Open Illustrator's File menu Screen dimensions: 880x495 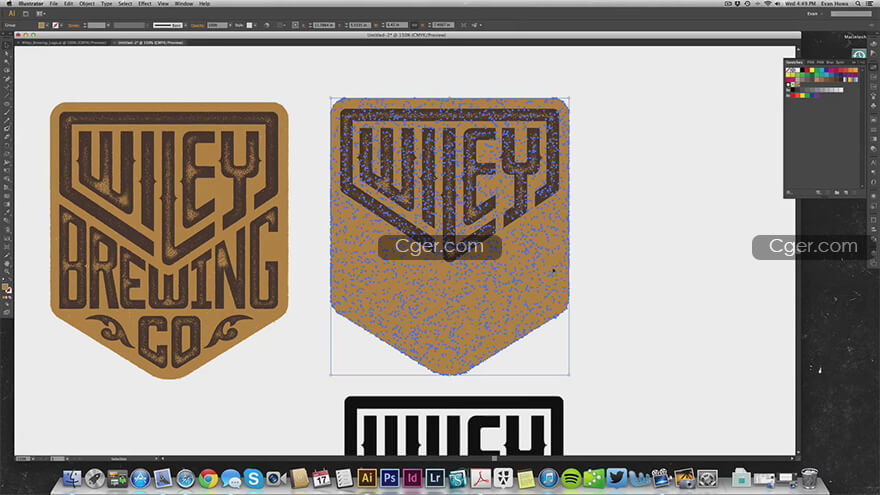click(x=53, y=3)
